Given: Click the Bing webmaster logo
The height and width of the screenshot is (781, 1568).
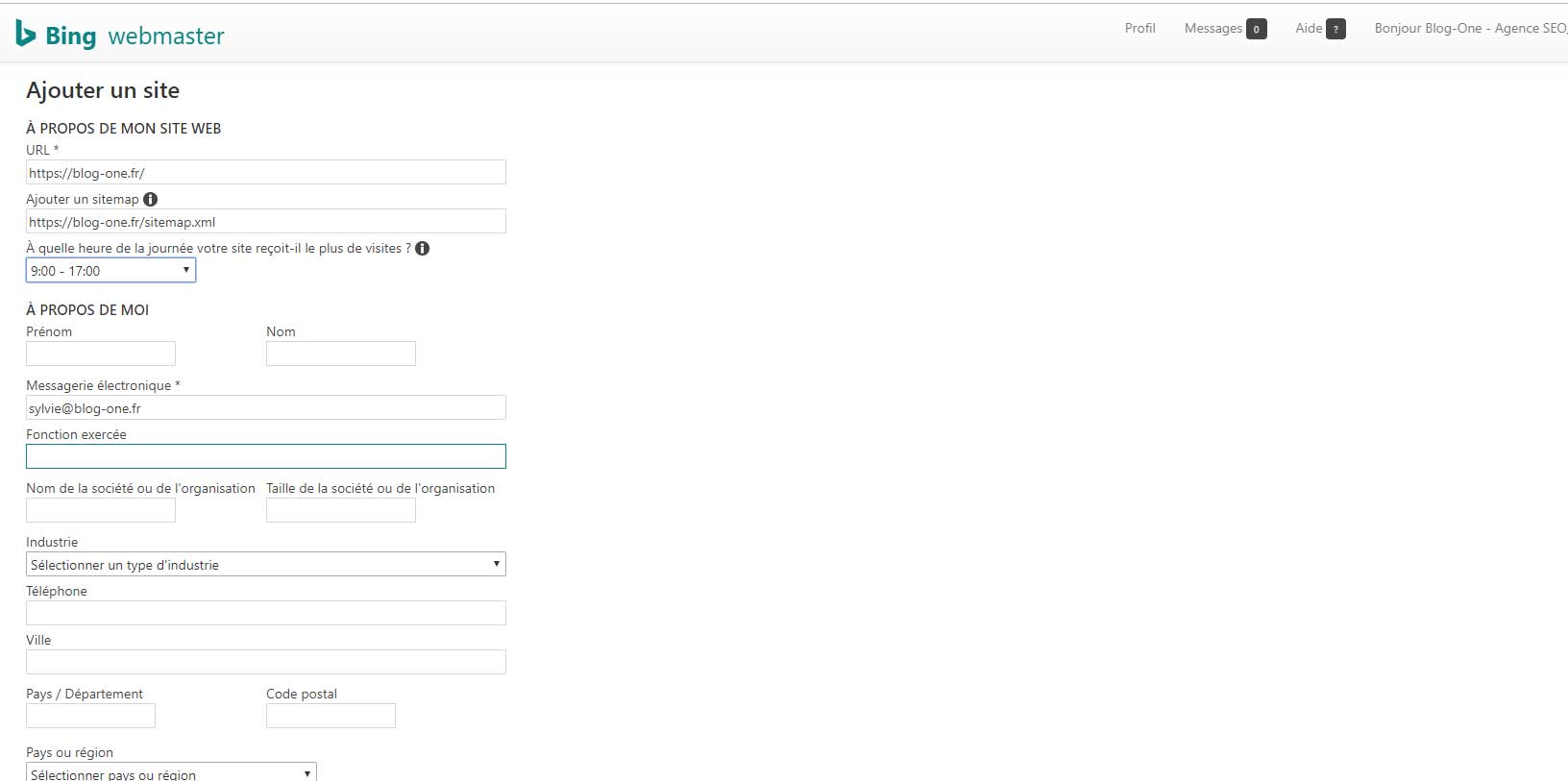Looking at the screenshot, I should [120, 36].
